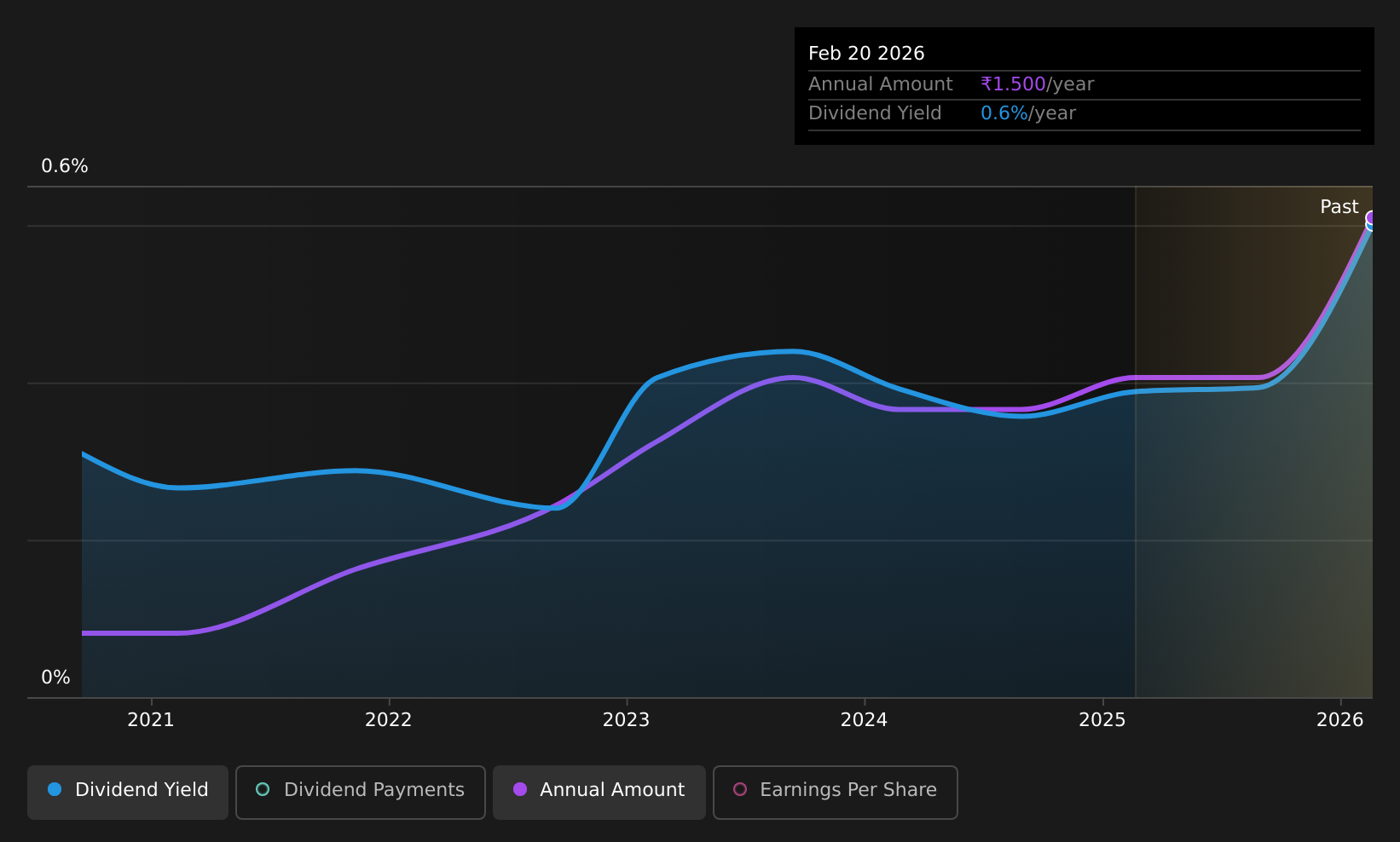
Task: Click the tooltip's Dividend Yield label
Action: 875,113
